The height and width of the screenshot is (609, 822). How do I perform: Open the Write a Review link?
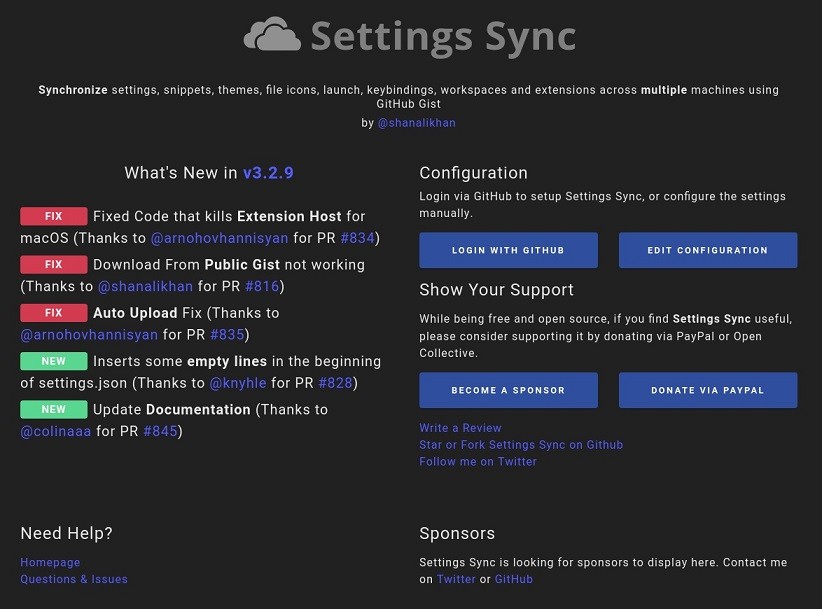460,427
